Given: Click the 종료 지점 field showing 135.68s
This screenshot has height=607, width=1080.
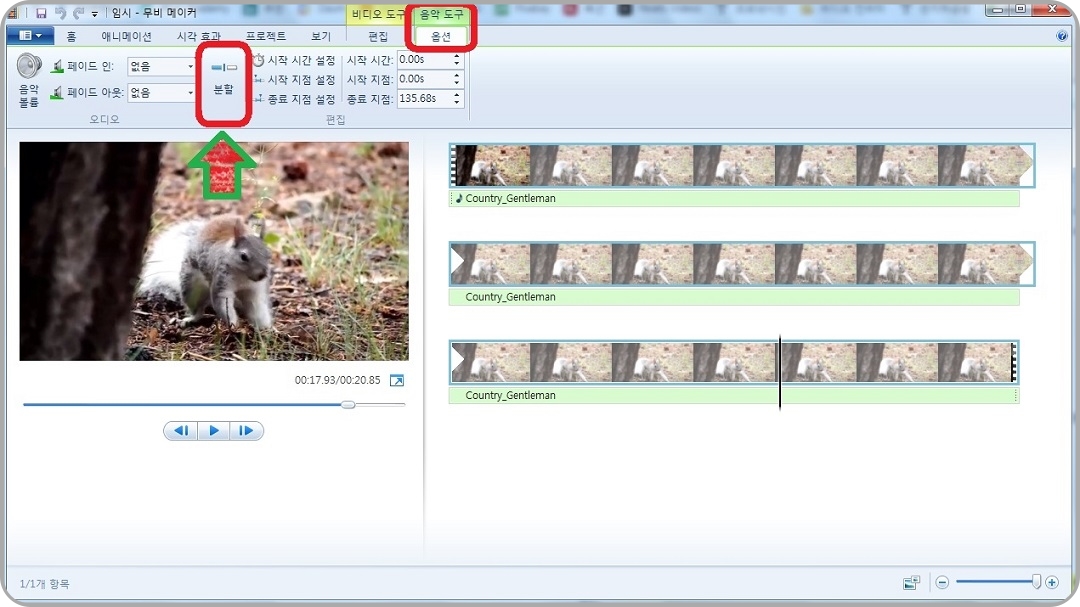Looking at the screenshot, I should point(424,99).
